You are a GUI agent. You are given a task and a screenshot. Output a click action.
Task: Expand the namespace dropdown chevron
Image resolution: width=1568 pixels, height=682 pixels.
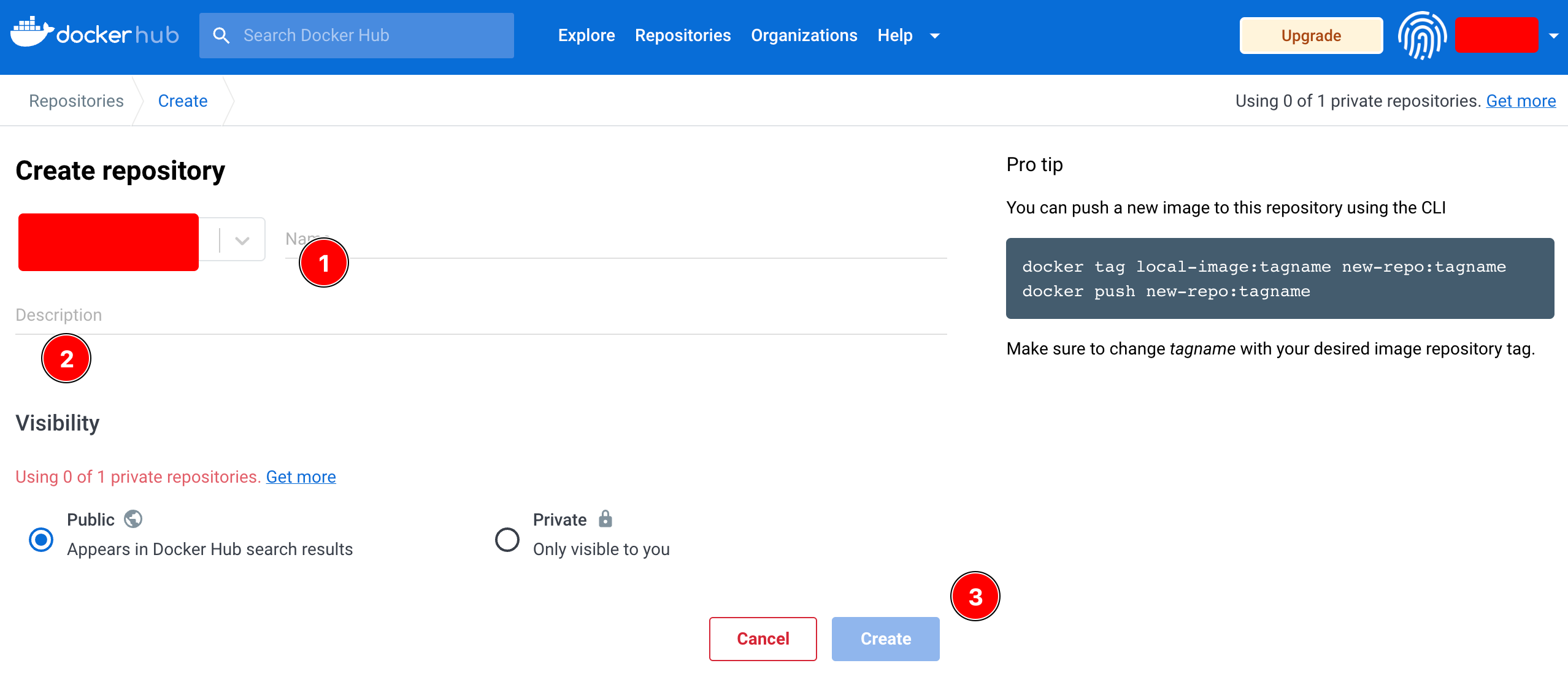[242, 240]
